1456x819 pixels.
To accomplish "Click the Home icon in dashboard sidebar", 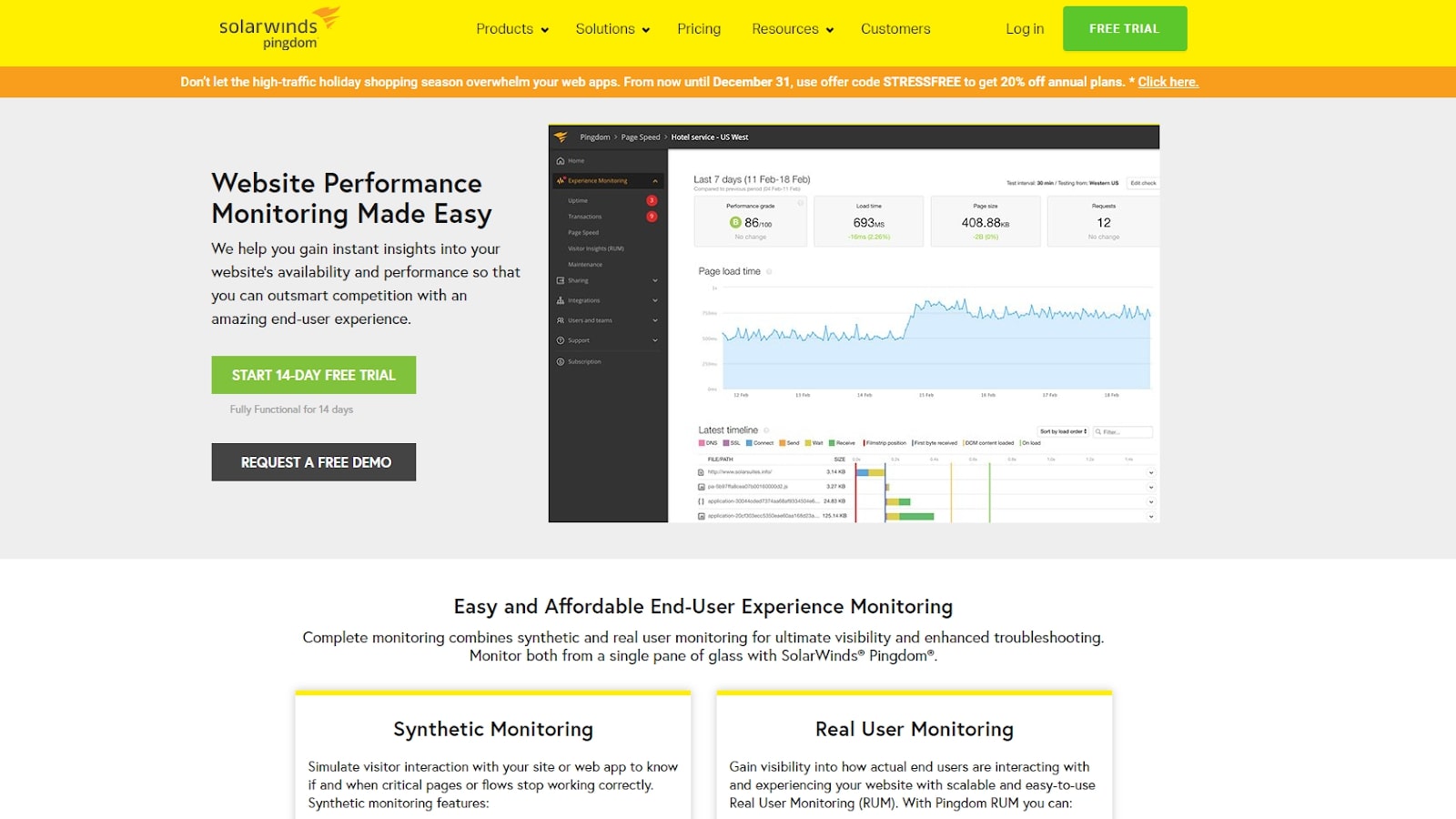I will click(561, 161).
